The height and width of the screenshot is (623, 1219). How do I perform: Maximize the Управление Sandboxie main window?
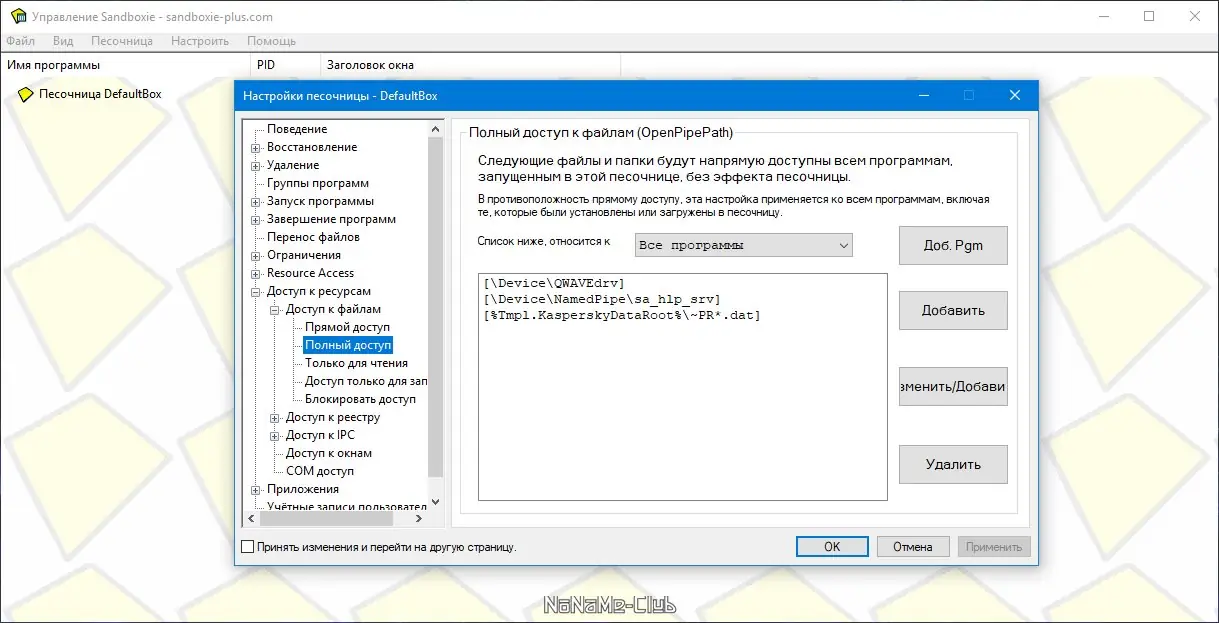point(1149,16)
